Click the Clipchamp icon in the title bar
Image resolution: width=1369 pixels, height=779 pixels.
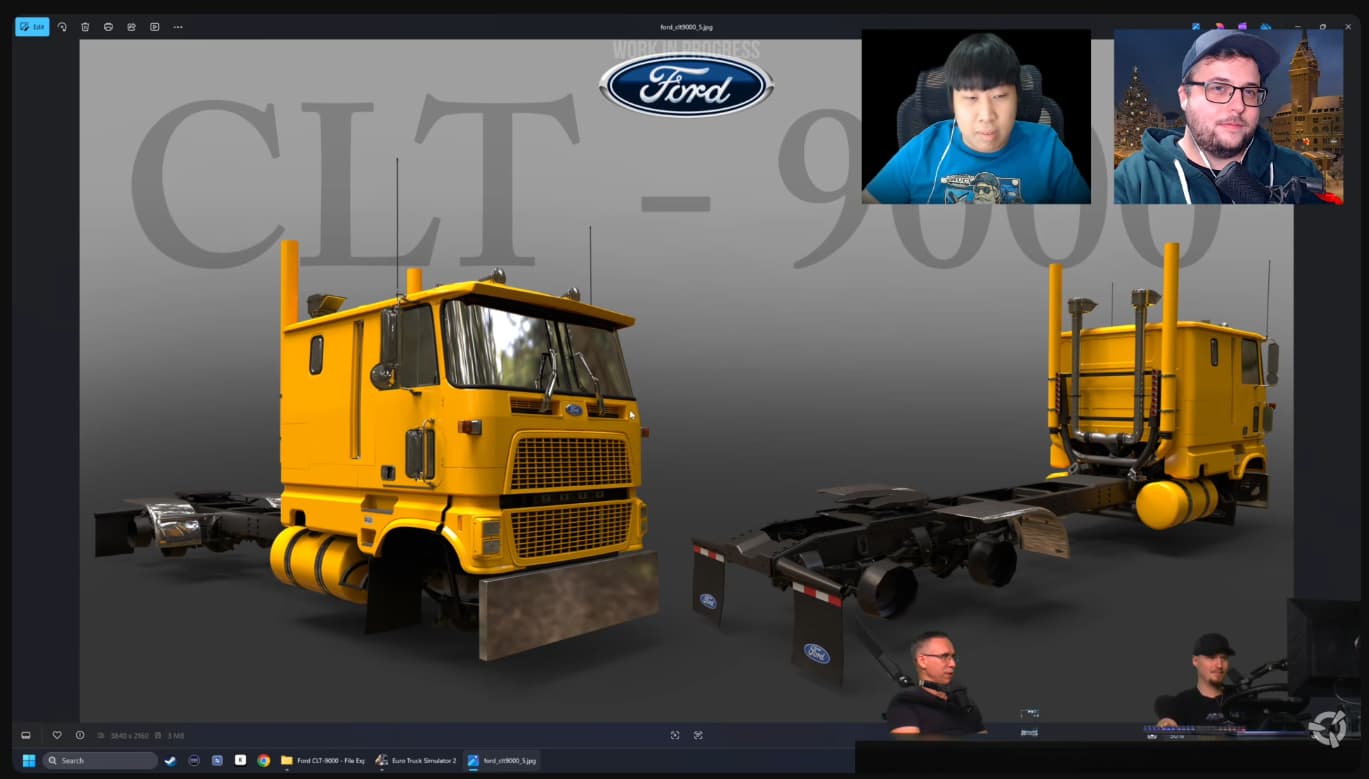point(1243,27)
